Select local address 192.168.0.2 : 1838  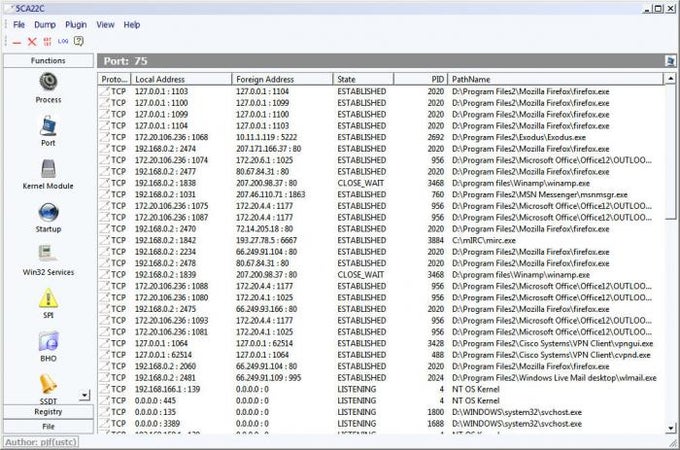(x=165, y=183)
